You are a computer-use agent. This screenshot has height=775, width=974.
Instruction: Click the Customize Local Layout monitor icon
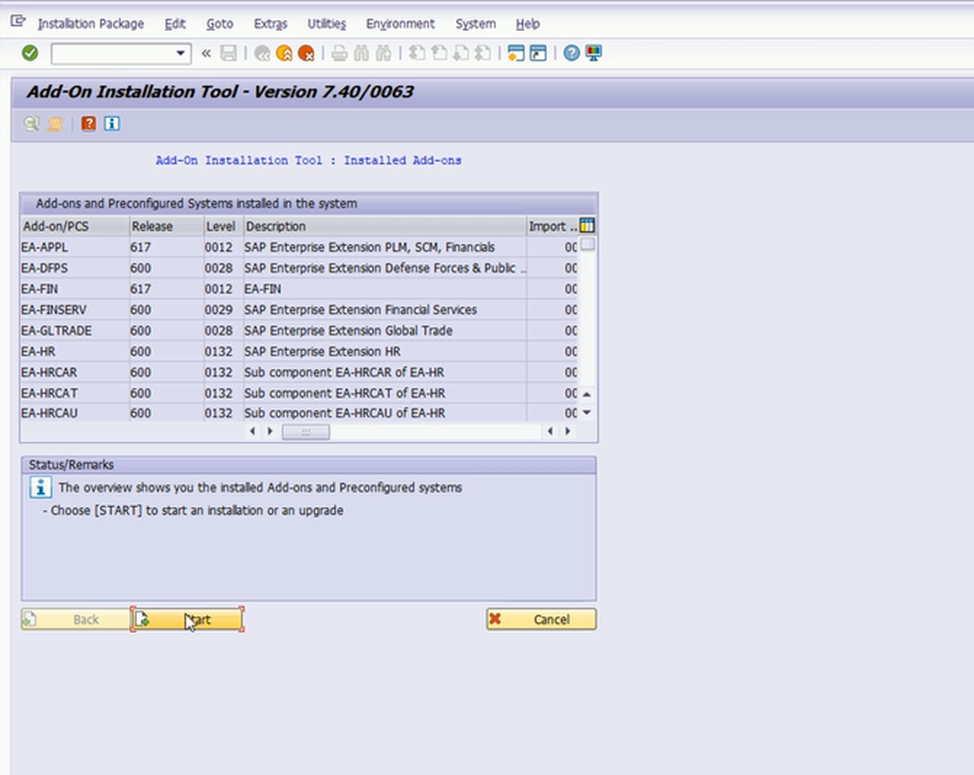(x=593, y=53)
